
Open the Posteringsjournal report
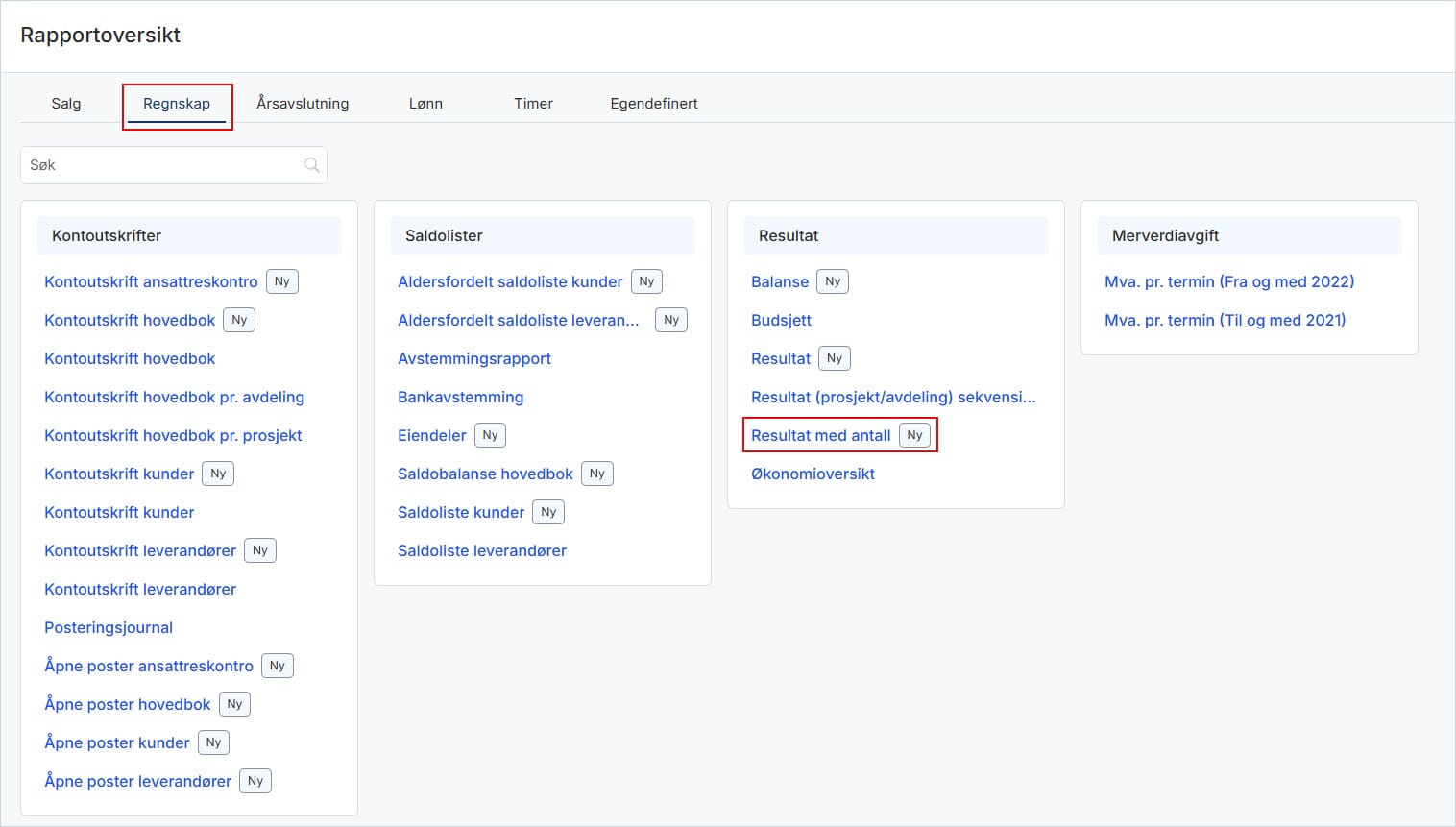point(109,627)
